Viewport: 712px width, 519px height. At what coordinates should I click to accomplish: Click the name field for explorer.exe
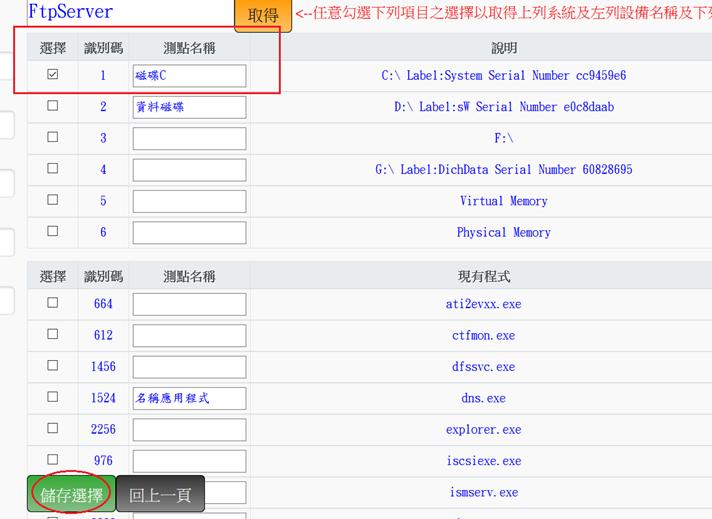click(189, 430)
